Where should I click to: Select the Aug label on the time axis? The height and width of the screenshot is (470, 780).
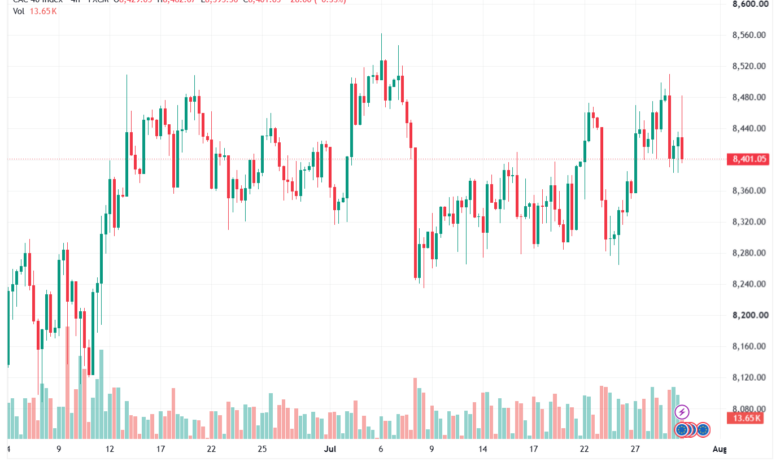(719, 449)
